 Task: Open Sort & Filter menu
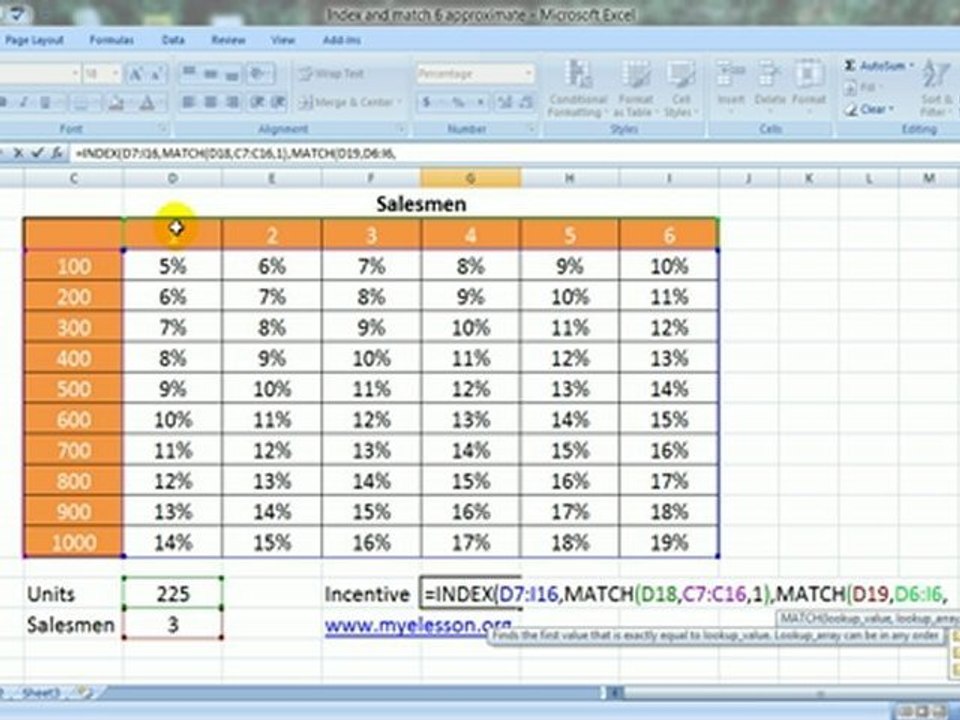coord(936,88)
